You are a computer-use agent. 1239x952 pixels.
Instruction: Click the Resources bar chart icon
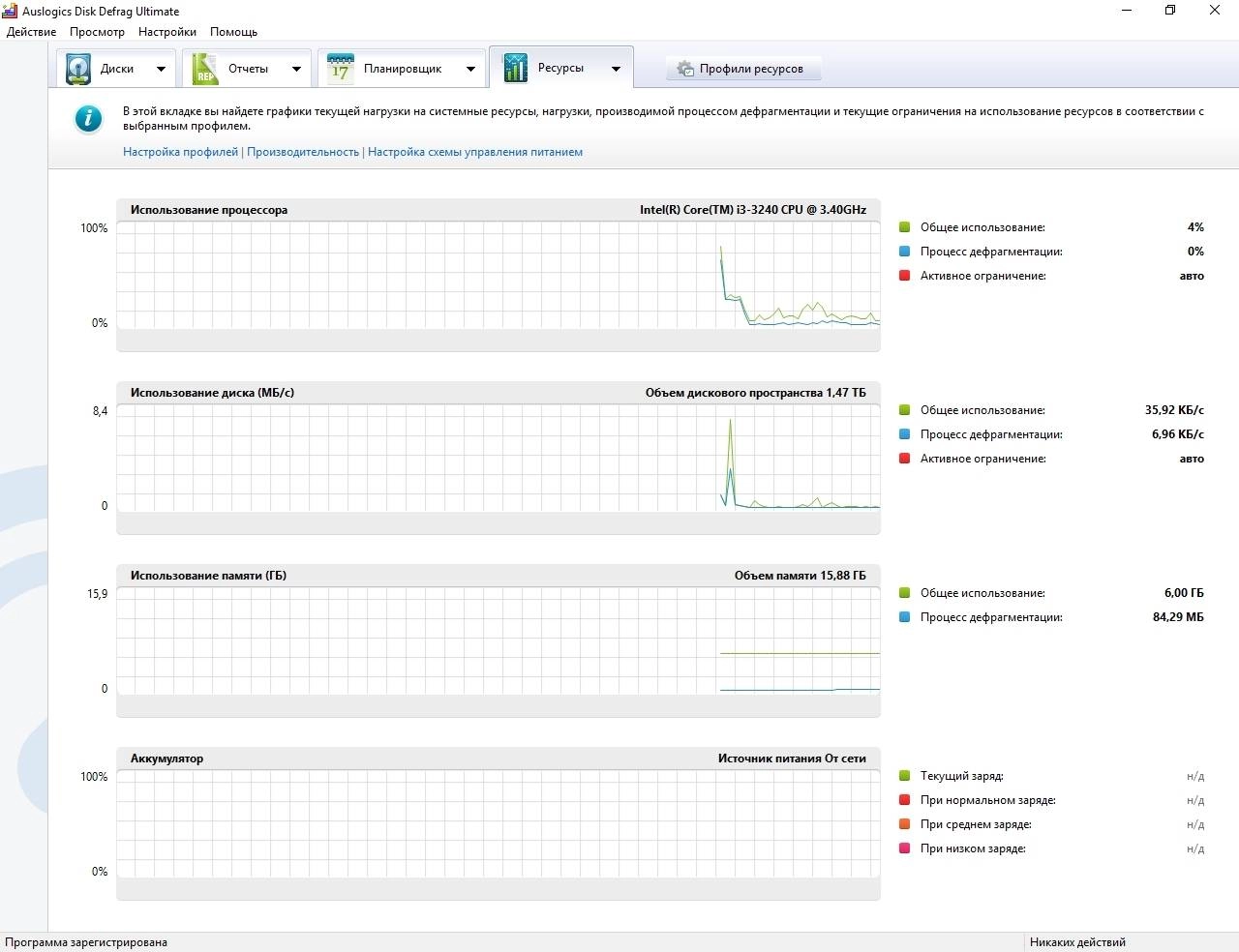(515, 68)
